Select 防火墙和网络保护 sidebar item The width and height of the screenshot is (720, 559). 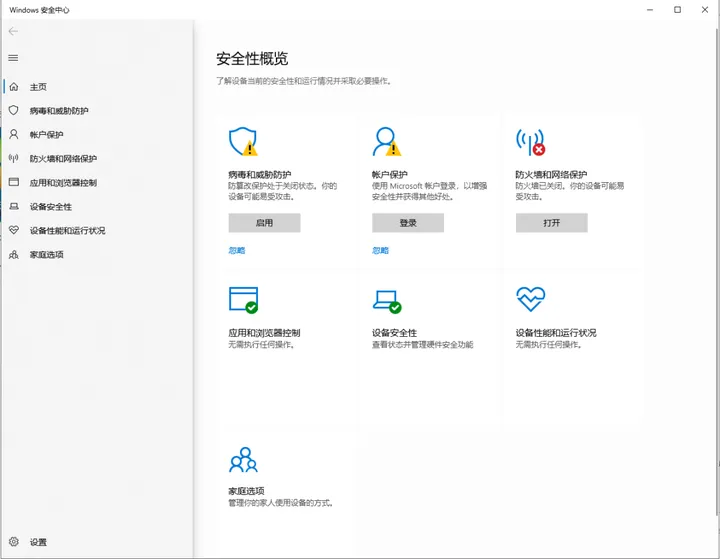click(63, 159)
